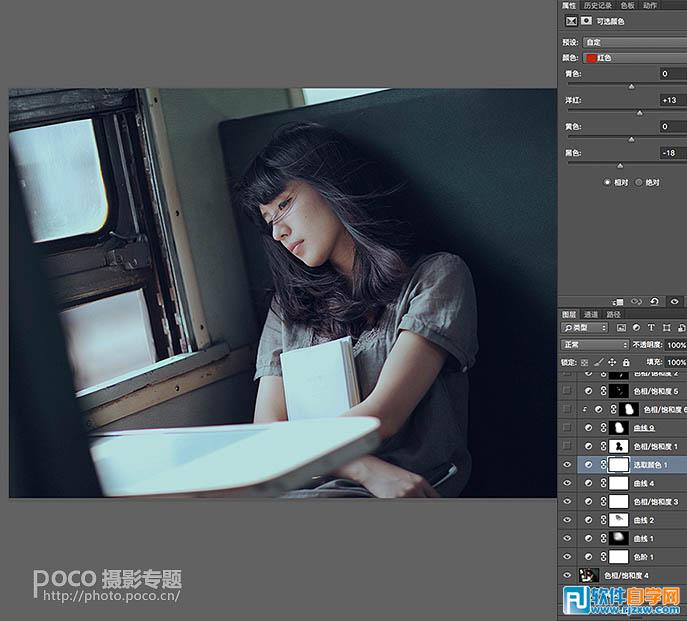
Task: Hide the 色阶 1 layer
Action: pos(567,556)
